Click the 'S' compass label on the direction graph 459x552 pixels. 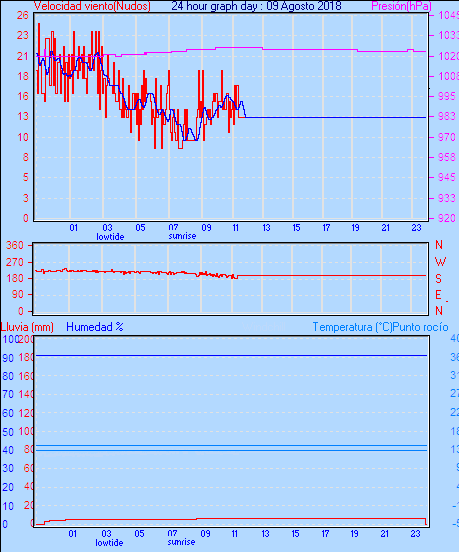[x=438, y=279]
